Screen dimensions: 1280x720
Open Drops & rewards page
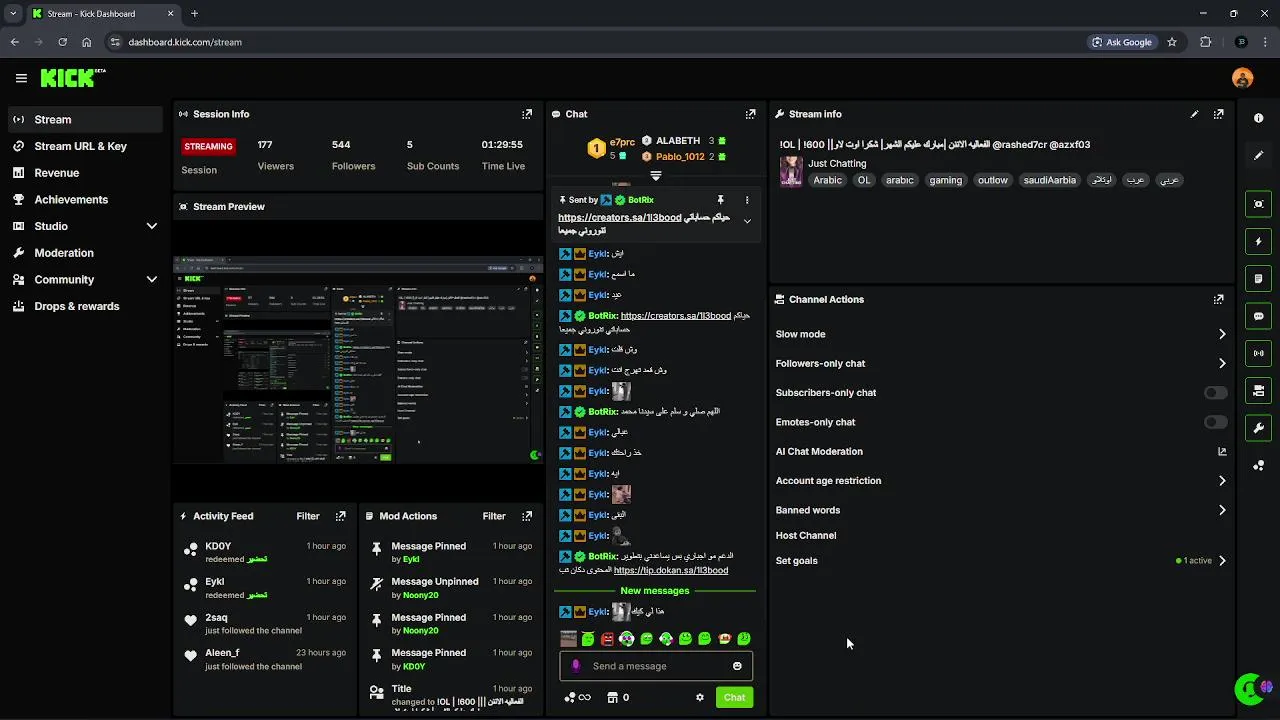(x=84, y=306)
